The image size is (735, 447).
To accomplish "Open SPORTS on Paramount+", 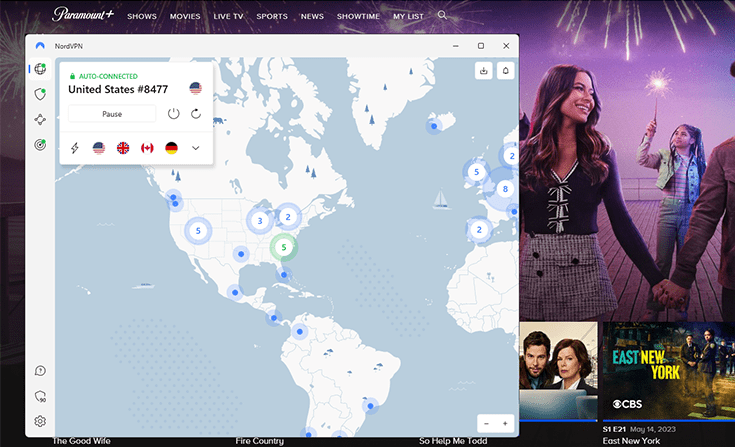I will tap(272, 16).
